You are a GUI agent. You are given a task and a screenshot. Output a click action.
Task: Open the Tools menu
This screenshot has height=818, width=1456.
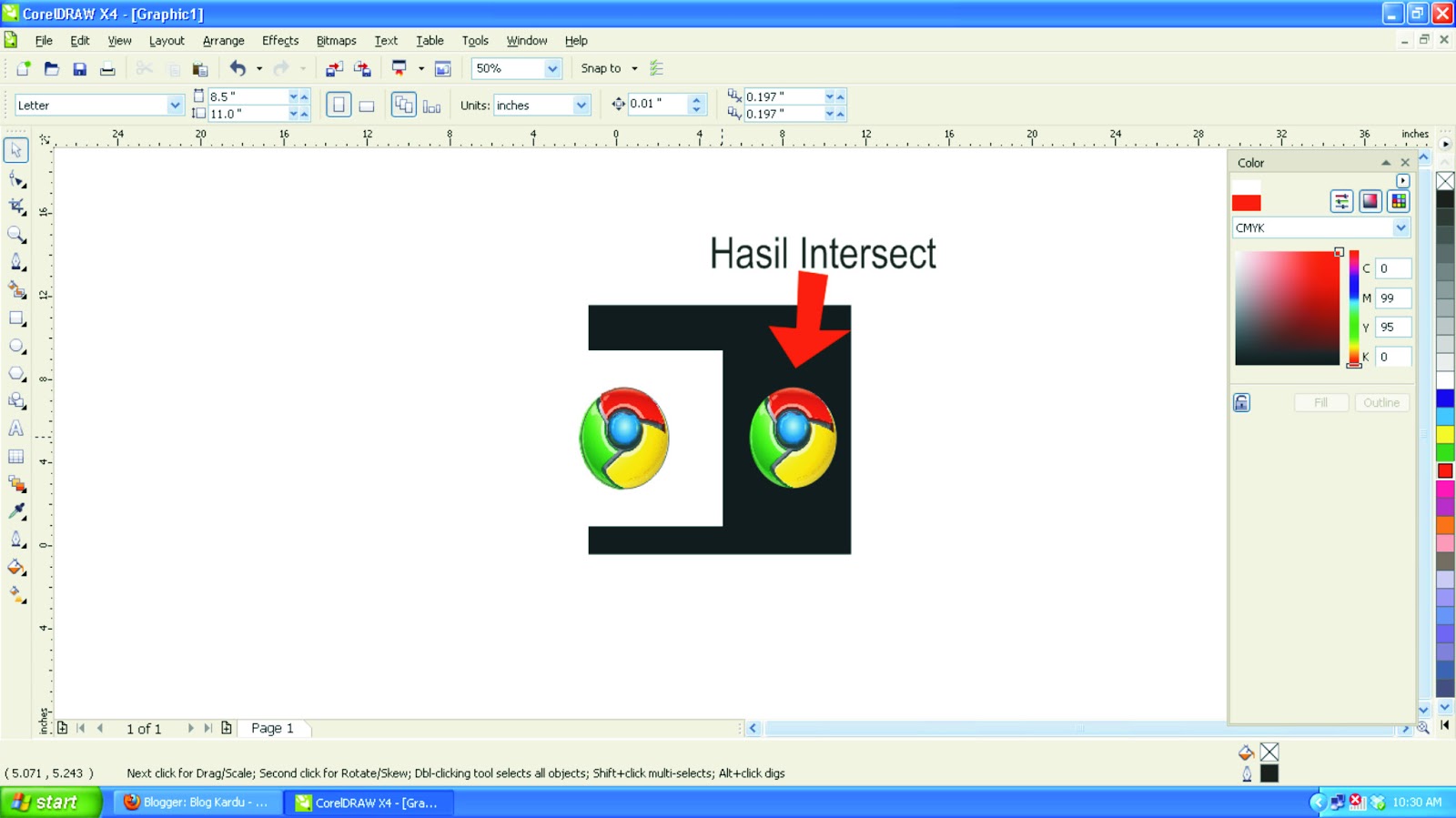[x=475, y=41]
